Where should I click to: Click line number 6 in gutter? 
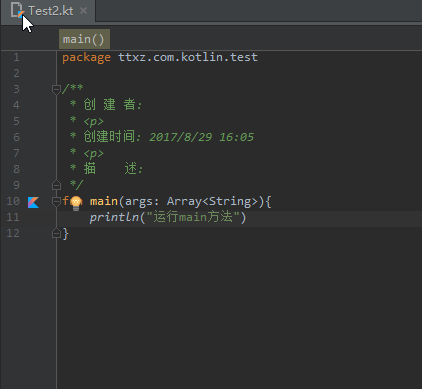(x=16, y=137)
